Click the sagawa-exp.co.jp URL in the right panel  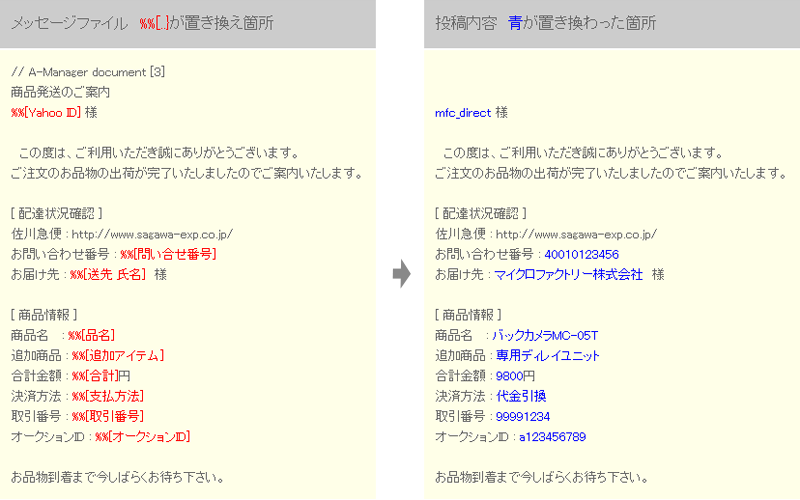[x=576, y=234]
